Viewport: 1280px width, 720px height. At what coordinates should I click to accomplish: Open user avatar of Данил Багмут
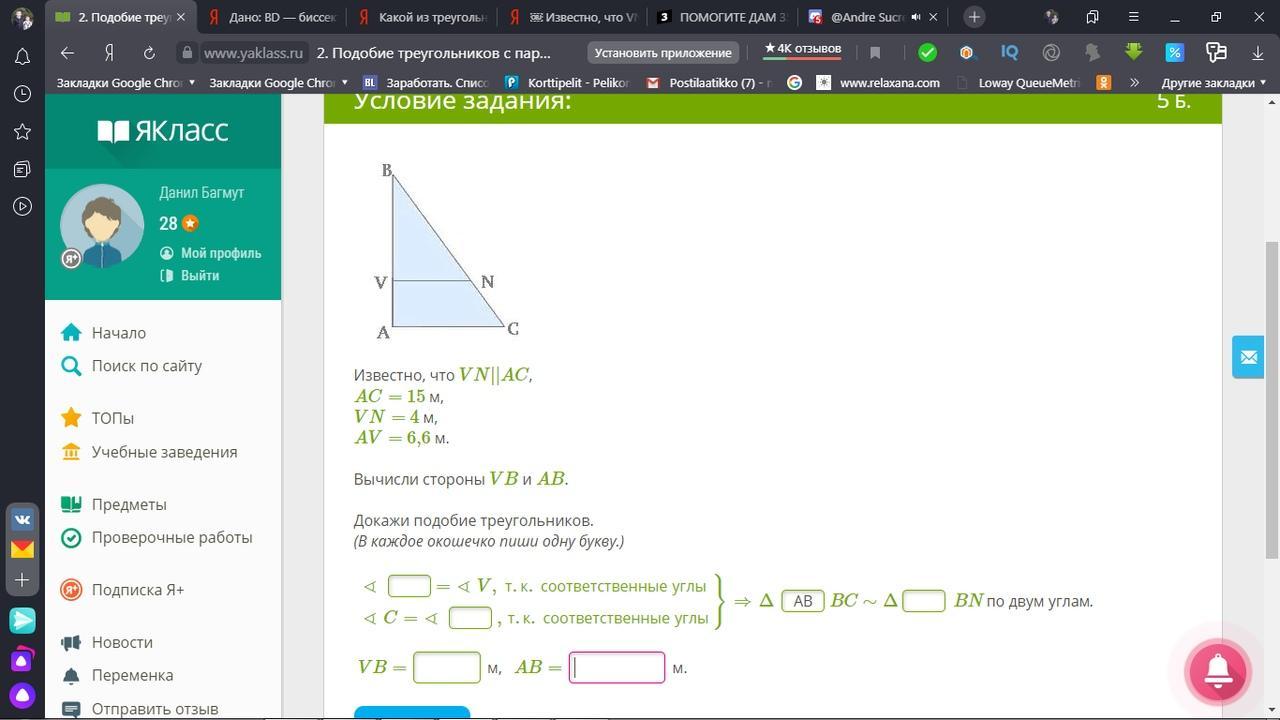point(101,226)
